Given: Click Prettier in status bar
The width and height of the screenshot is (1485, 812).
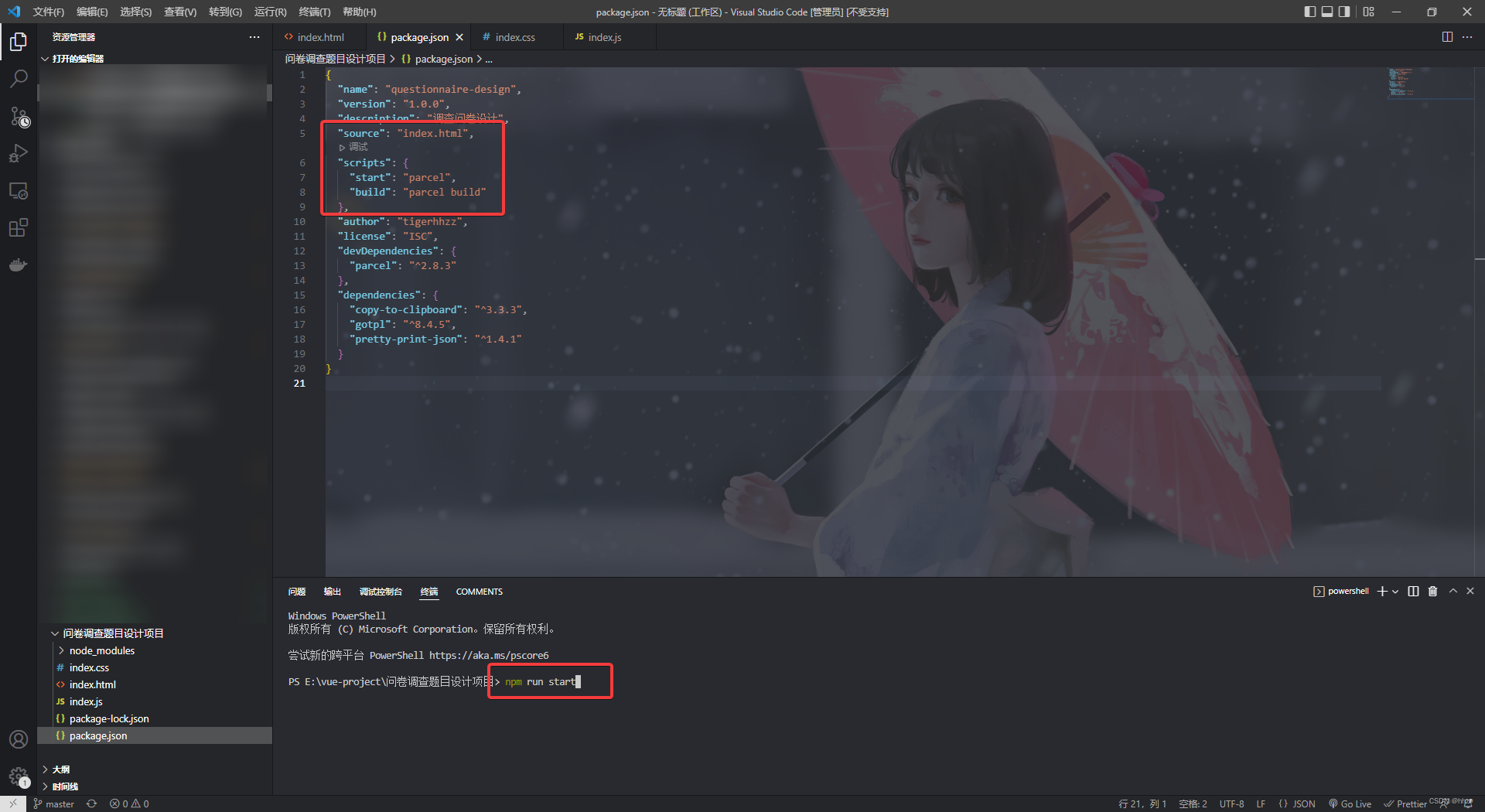Looking at the screenshot, I should point(1405,804).
